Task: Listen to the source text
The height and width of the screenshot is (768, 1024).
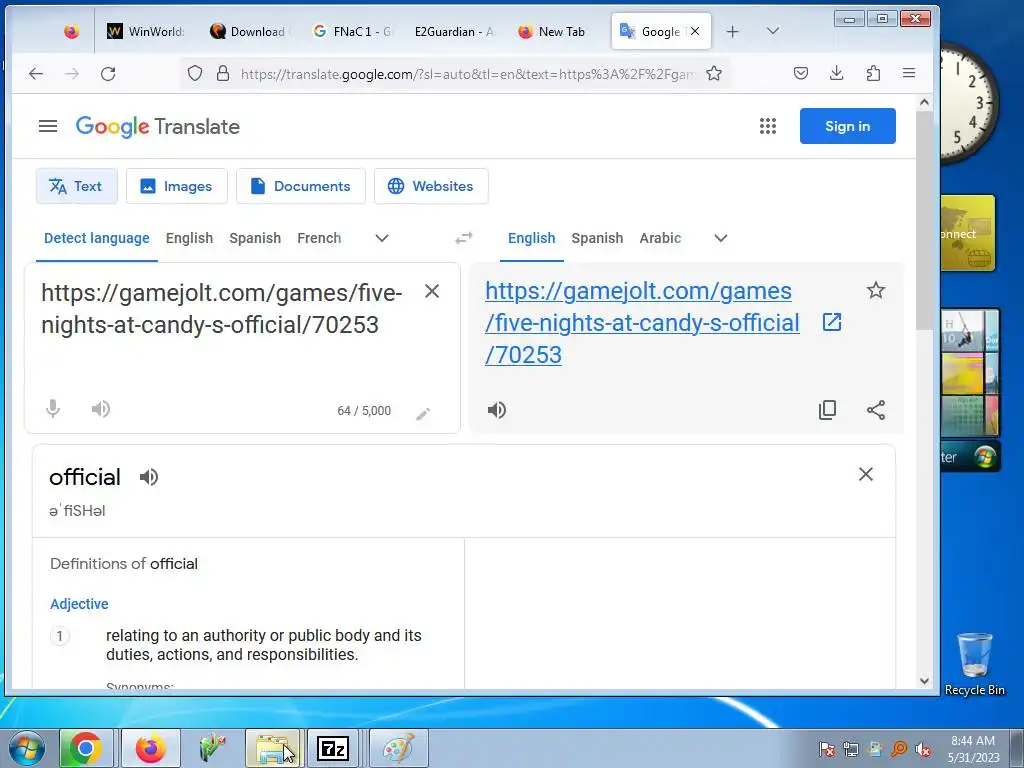Action: pos(101,409)
